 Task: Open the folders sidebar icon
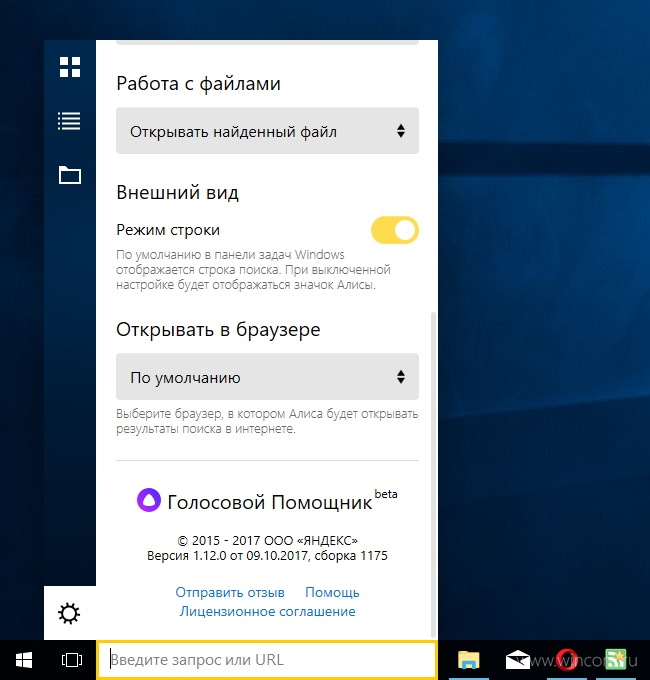click(70, 175)
